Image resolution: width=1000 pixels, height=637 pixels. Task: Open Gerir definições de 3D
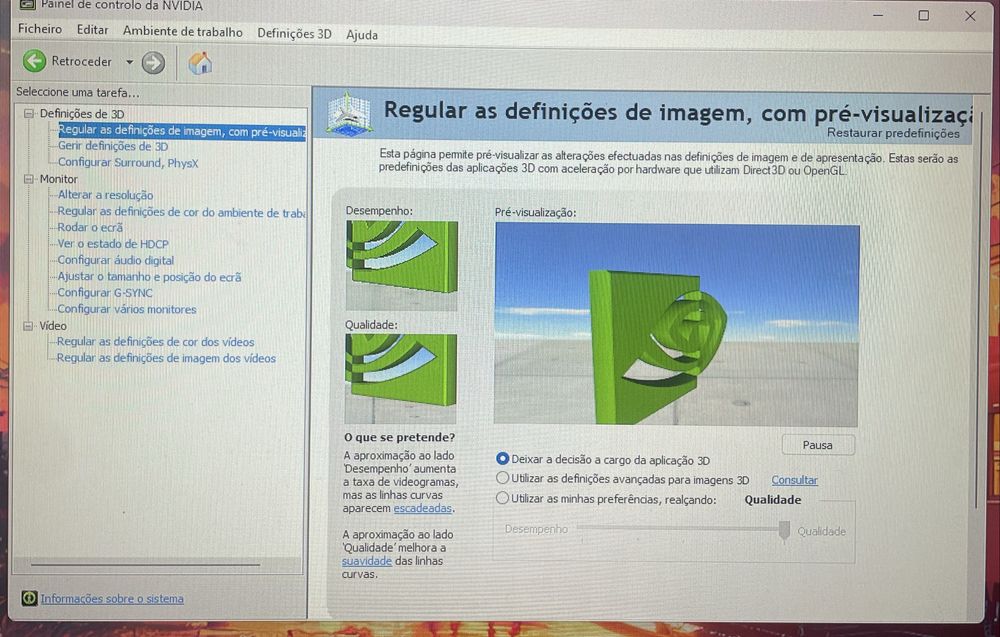[113, 147]
